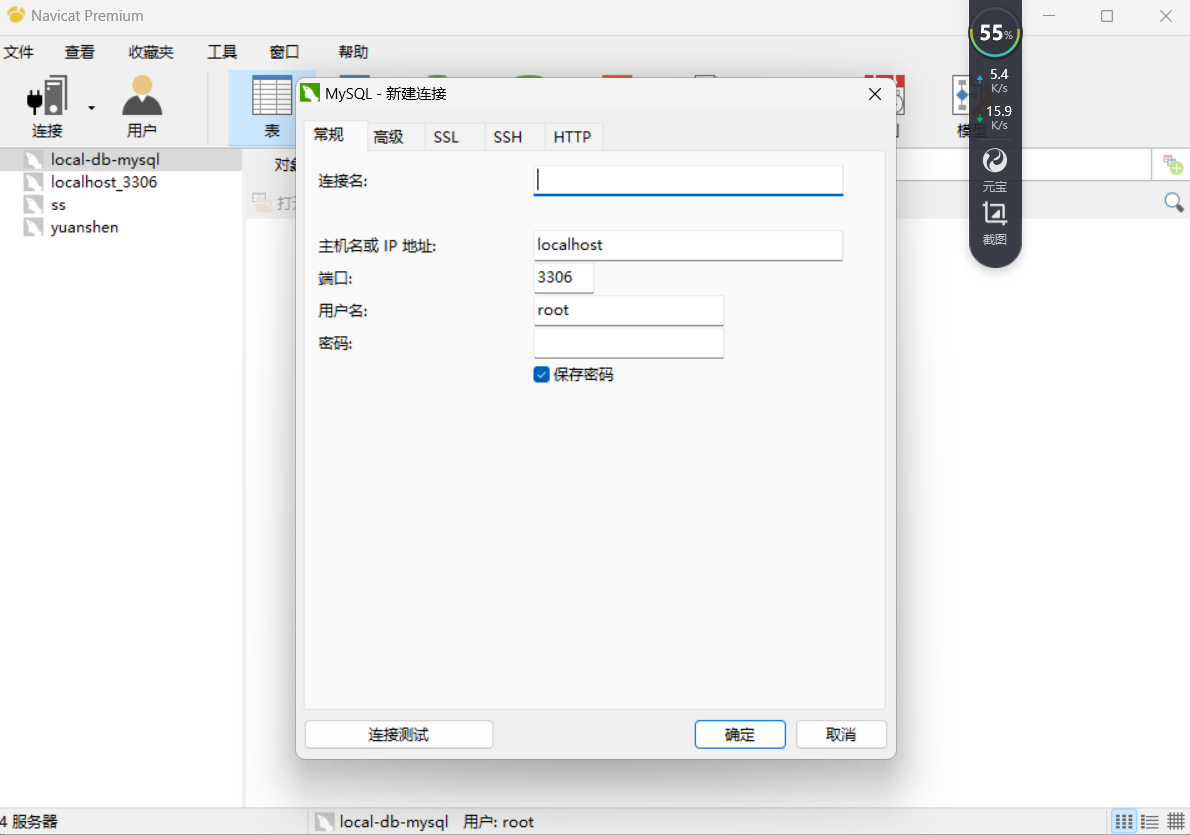Open the 文件 menu
Viewport: 1190px width, 835px height.
pyautogui.click(x=18, y=52)
